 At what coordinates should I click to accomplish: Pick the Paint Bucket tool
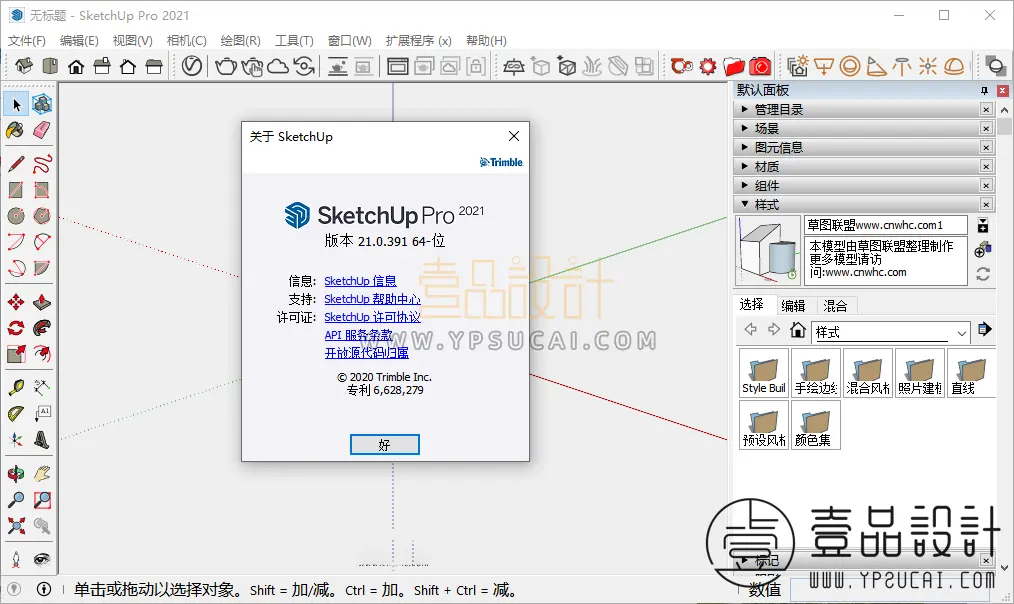coord(16,130)
